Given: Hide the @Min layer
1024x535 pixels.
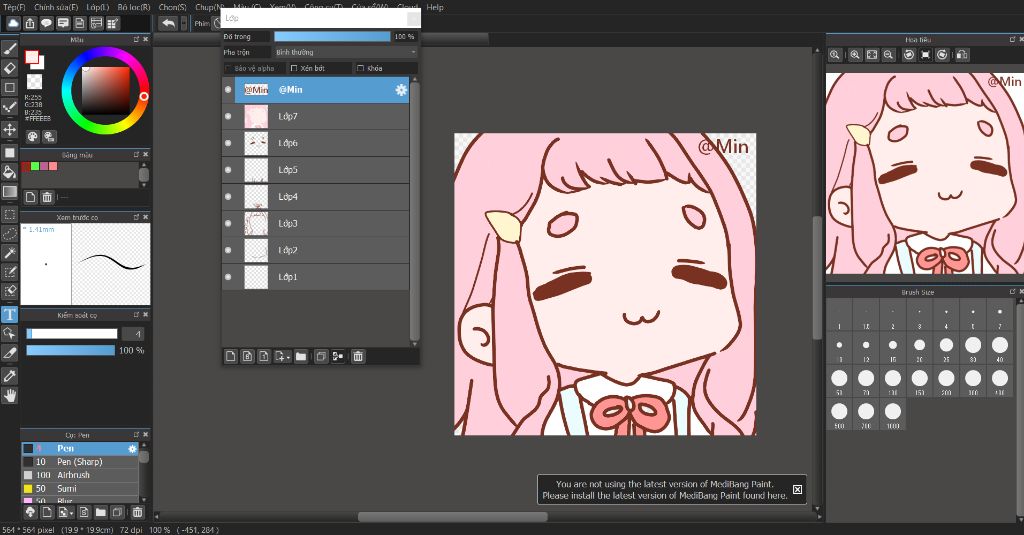Looking at the screenshot, I should pyautogui.click(x=228, y=89).
